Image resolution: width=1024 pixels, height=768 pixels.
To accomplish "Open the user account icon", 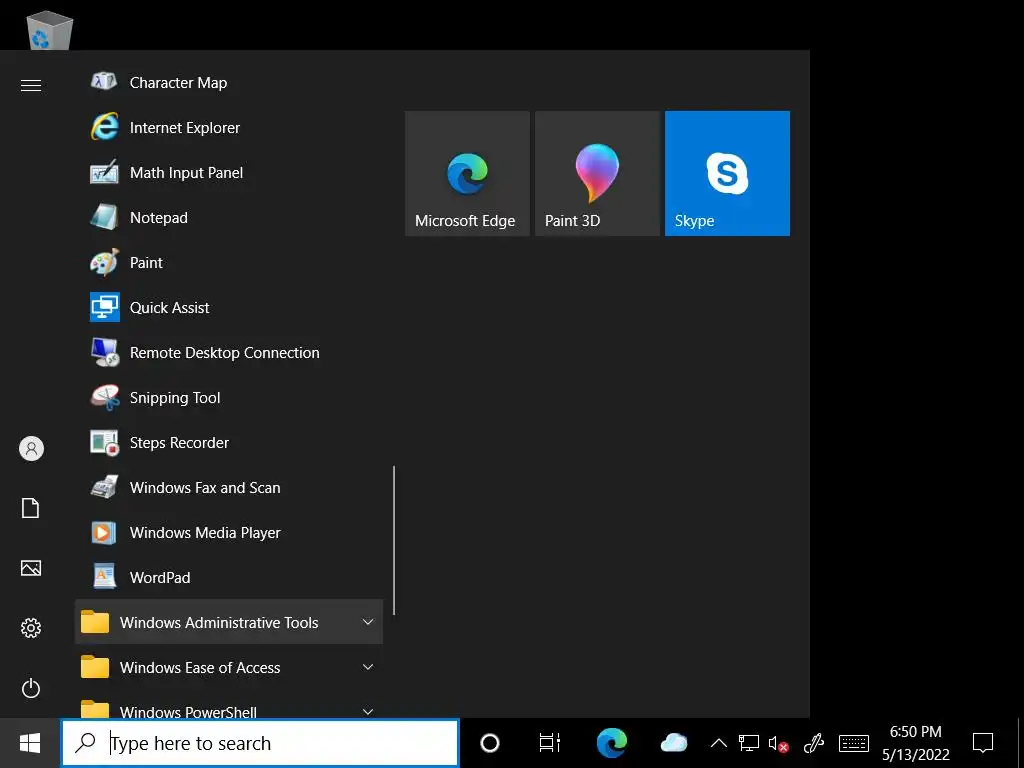I will pyautogui.click(x=31, y=449).
